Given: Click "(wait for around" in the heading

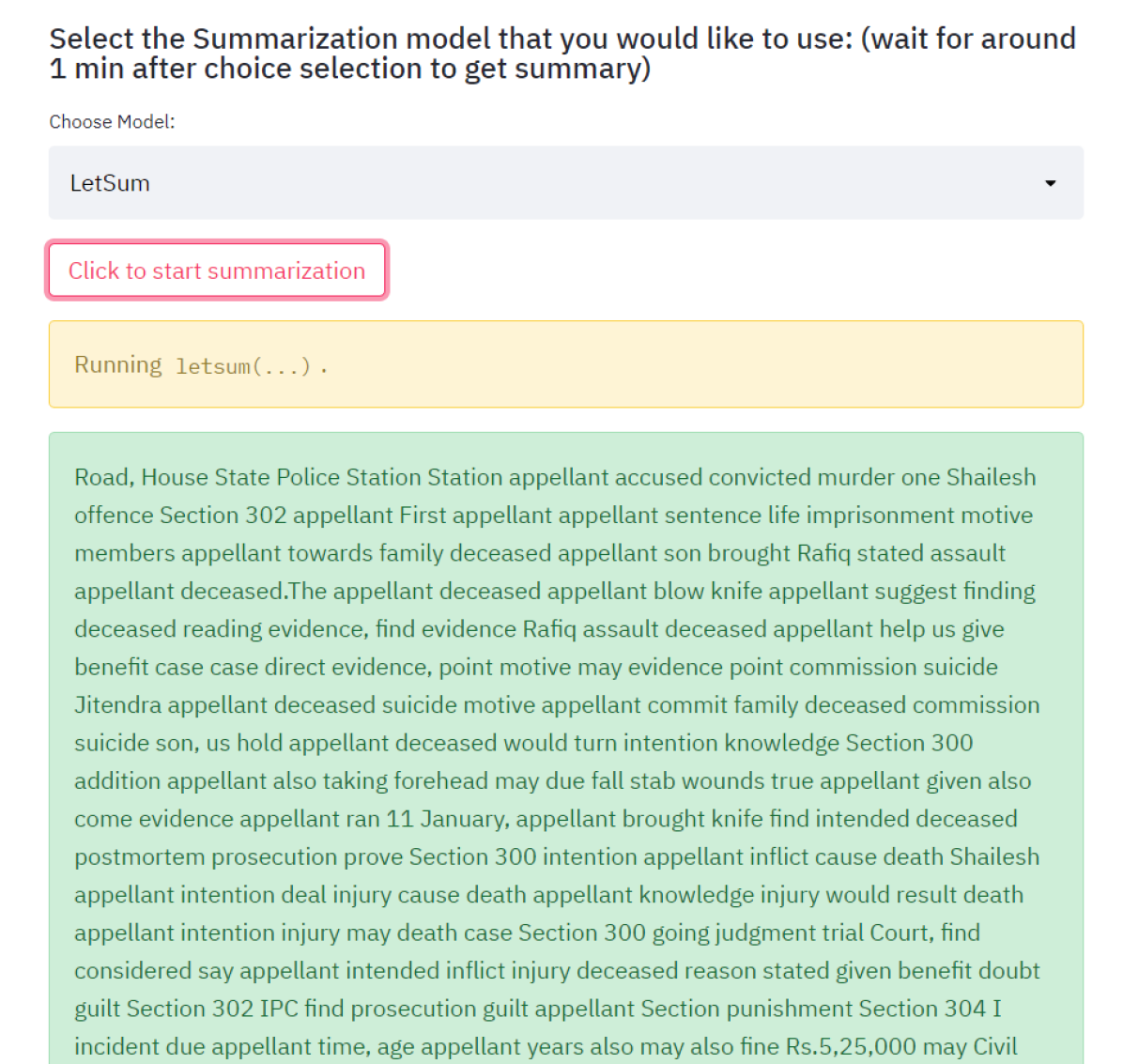Looking at the screenshot, I should click(x=968, y=39).
